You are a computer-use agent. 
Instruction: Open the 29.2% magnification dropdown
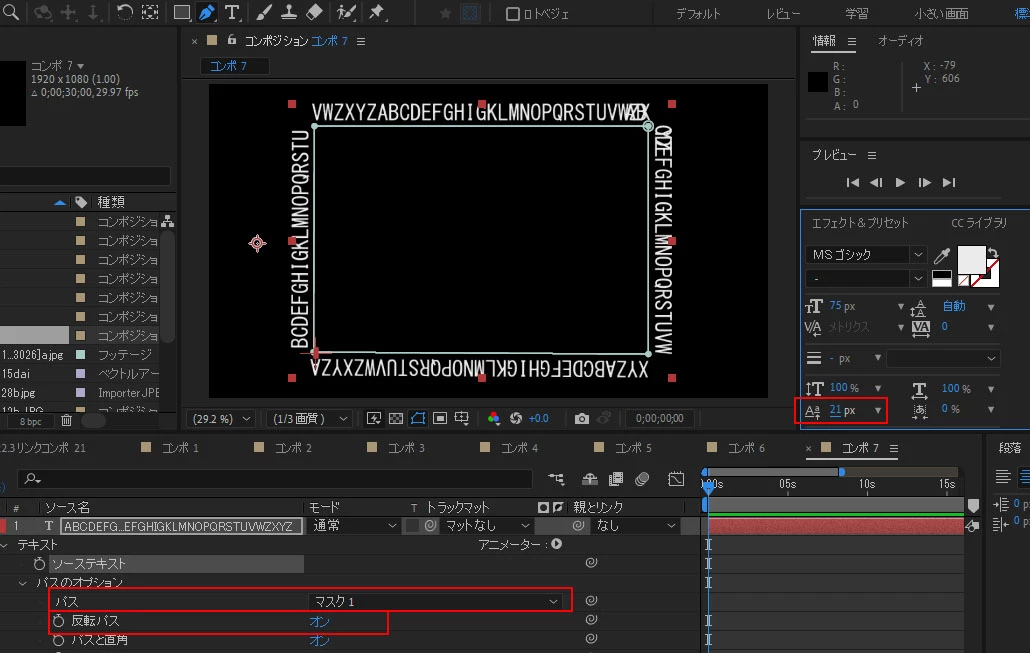click(220, 418)
